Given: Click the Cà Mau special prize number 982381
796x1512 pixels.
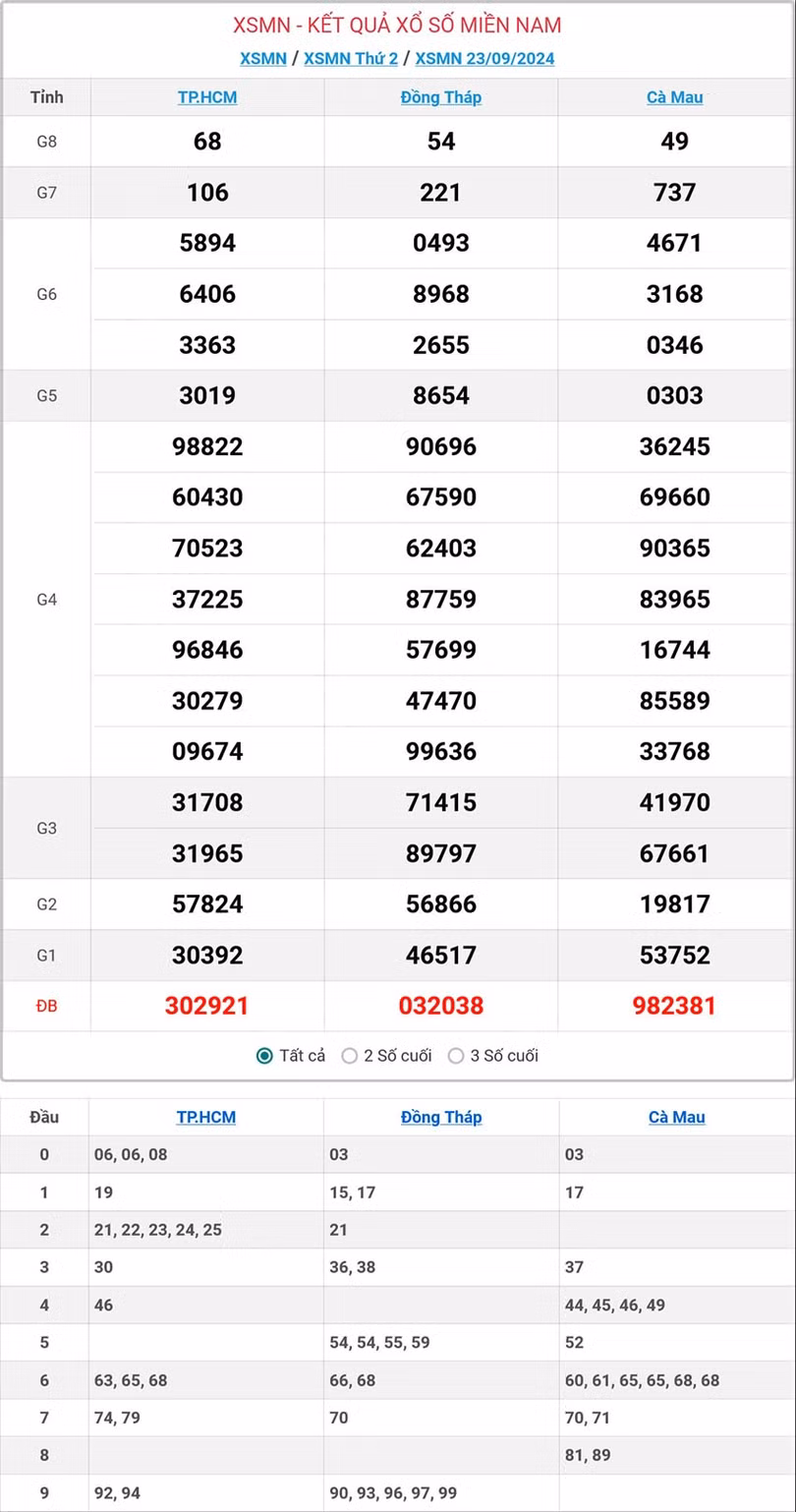Looking at the screenshot, I should point(675,1006).
